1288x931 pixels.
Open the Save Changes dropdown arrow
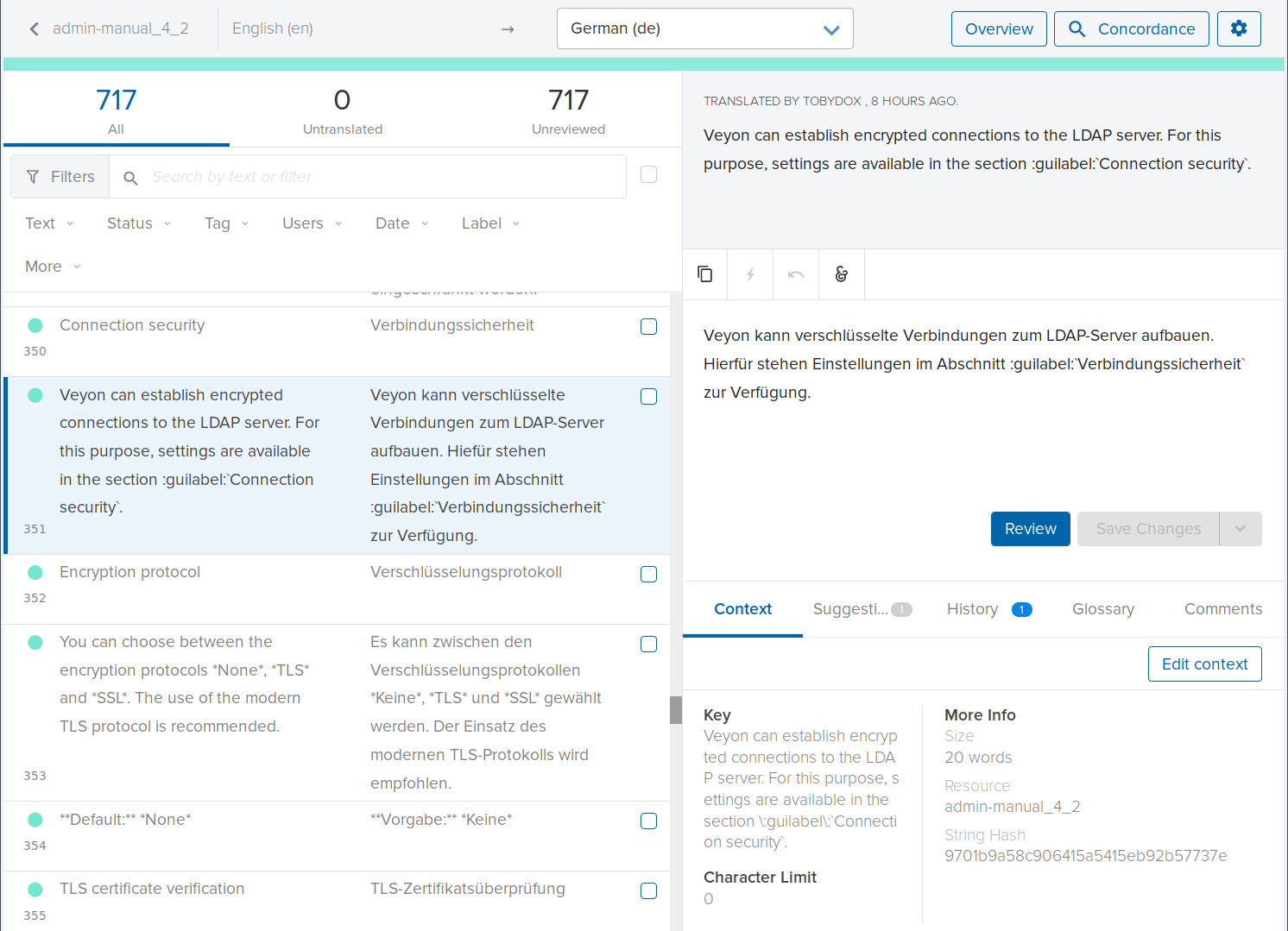tap(1241, 529)
